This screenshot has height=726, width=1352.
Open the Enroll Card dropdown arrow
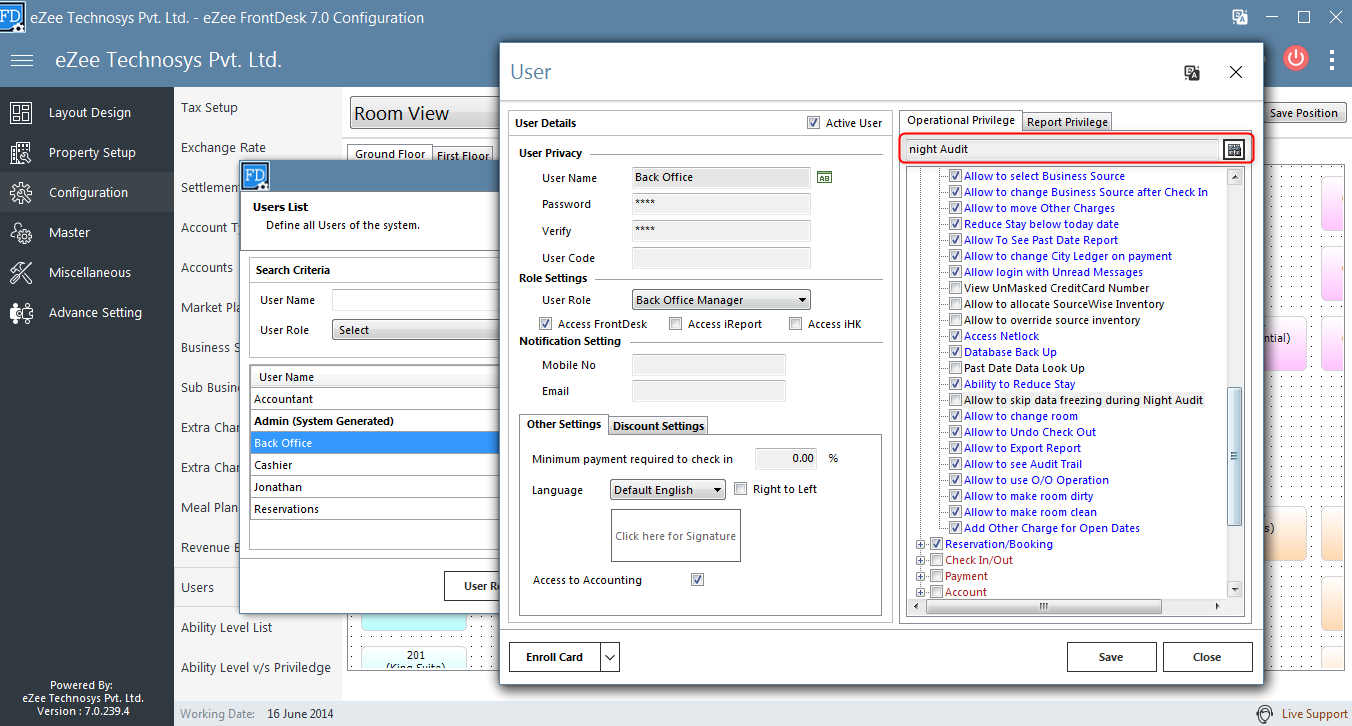click(x=610, y=657)
